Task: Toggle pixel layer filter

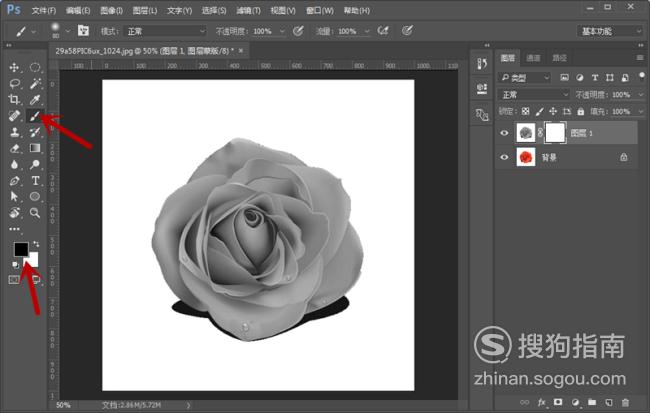Action: click(x=564, y=78)
